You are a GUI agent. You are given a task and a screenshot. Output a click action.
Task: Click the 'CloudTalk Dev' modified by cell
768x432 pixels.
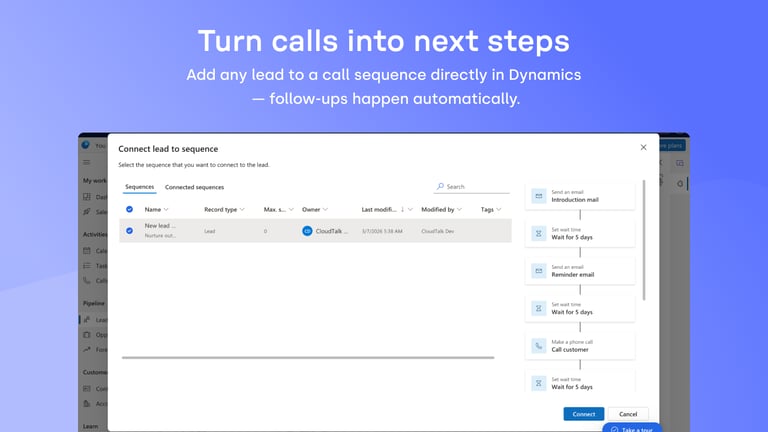coord(437,231)
